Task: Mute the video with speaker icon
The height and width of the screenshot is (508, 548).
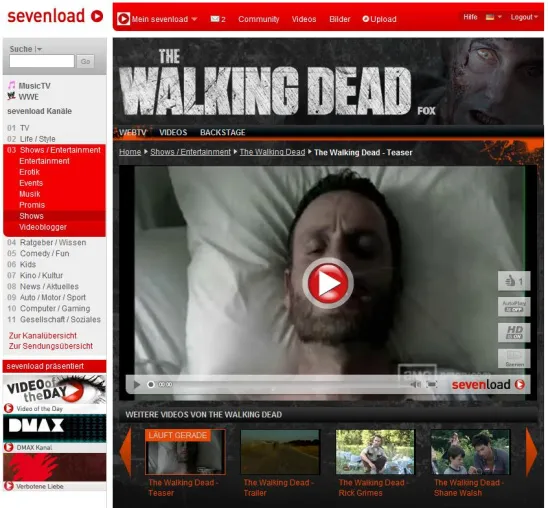Action: click(x=415, y=384)
